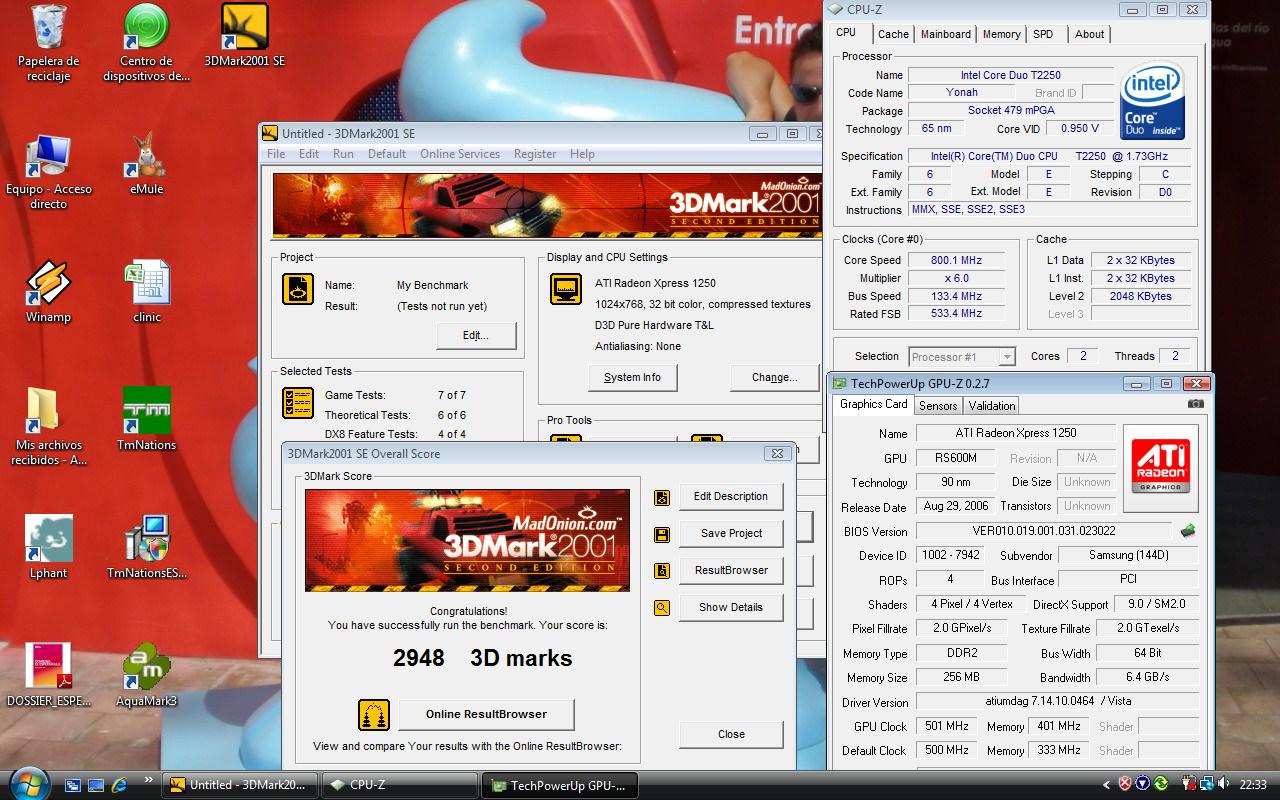This screenshot has height=800, width=1280.
Task: Click the Project clipboard icon in 3DMark
Action: tap(298, 289)
